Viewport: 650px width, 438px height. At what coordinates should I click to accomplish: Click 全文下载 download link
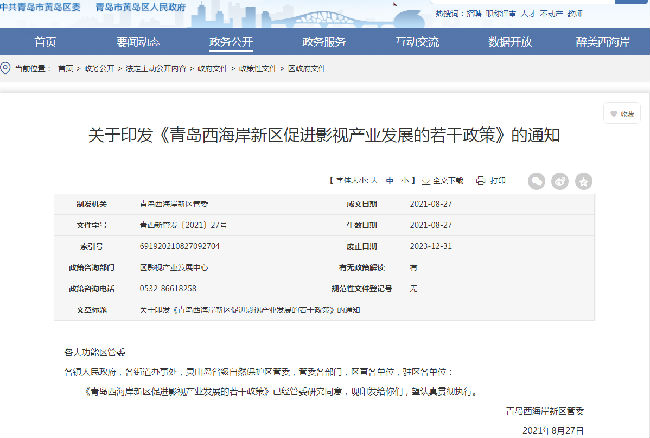click(x=448, y=181)
